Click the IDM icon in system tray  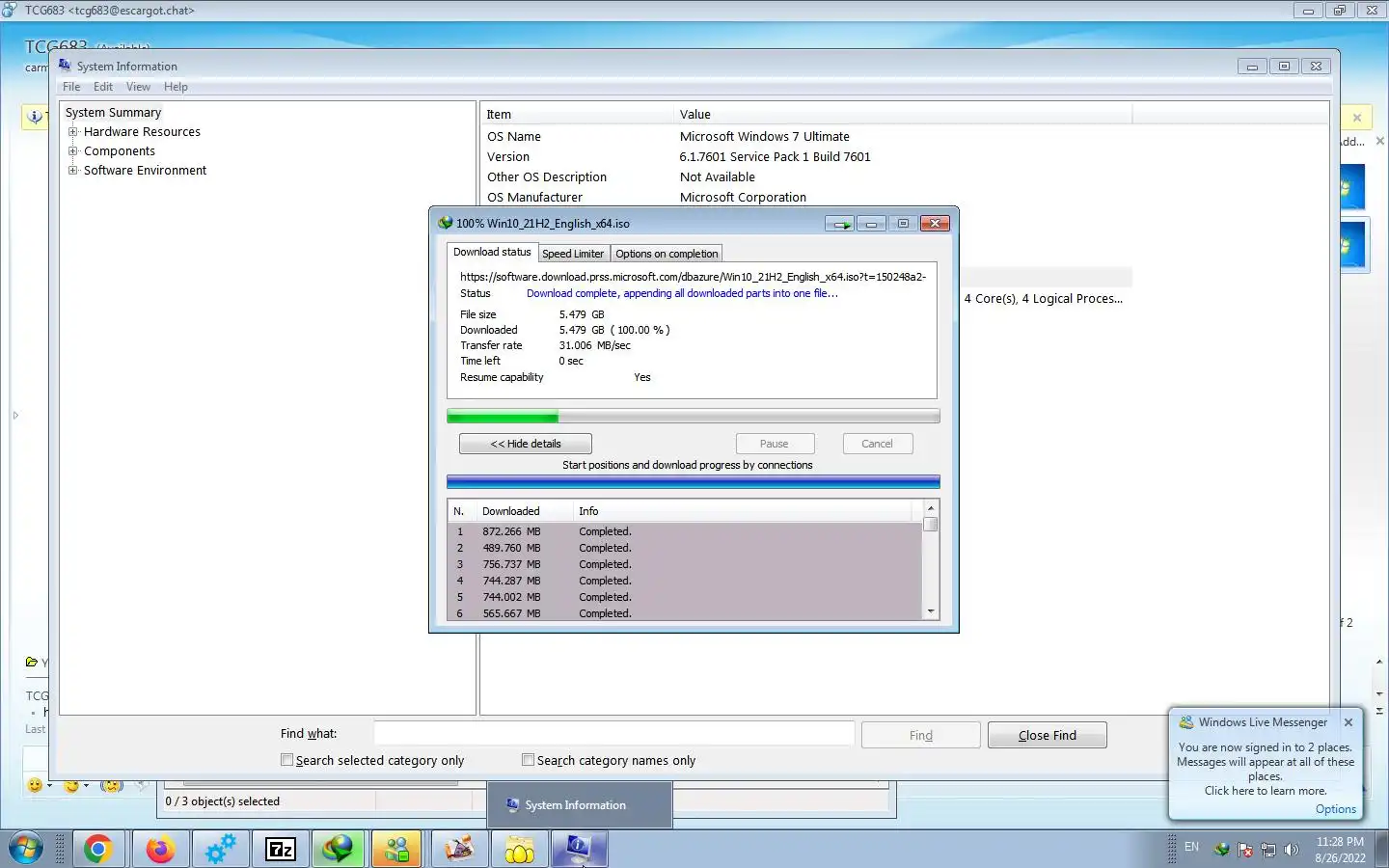point(1221,850)
